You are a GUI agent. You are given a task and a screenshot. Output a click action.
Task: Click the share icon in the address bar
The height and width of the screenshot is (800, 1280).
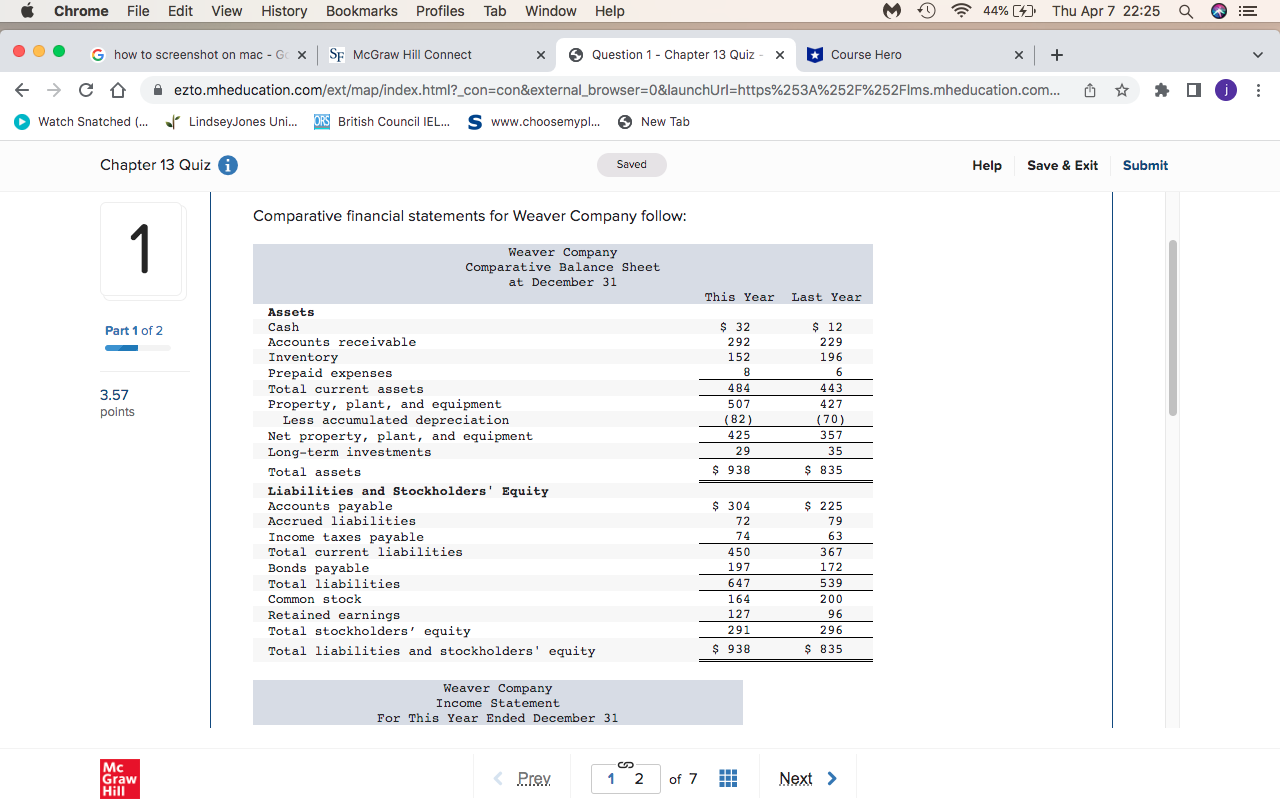(1090, 89)
